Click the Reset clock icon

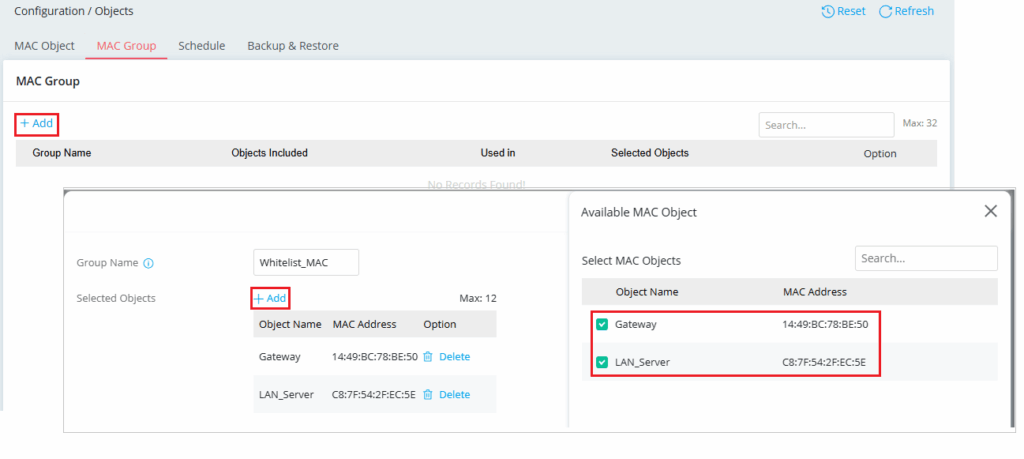pos(827,11)
